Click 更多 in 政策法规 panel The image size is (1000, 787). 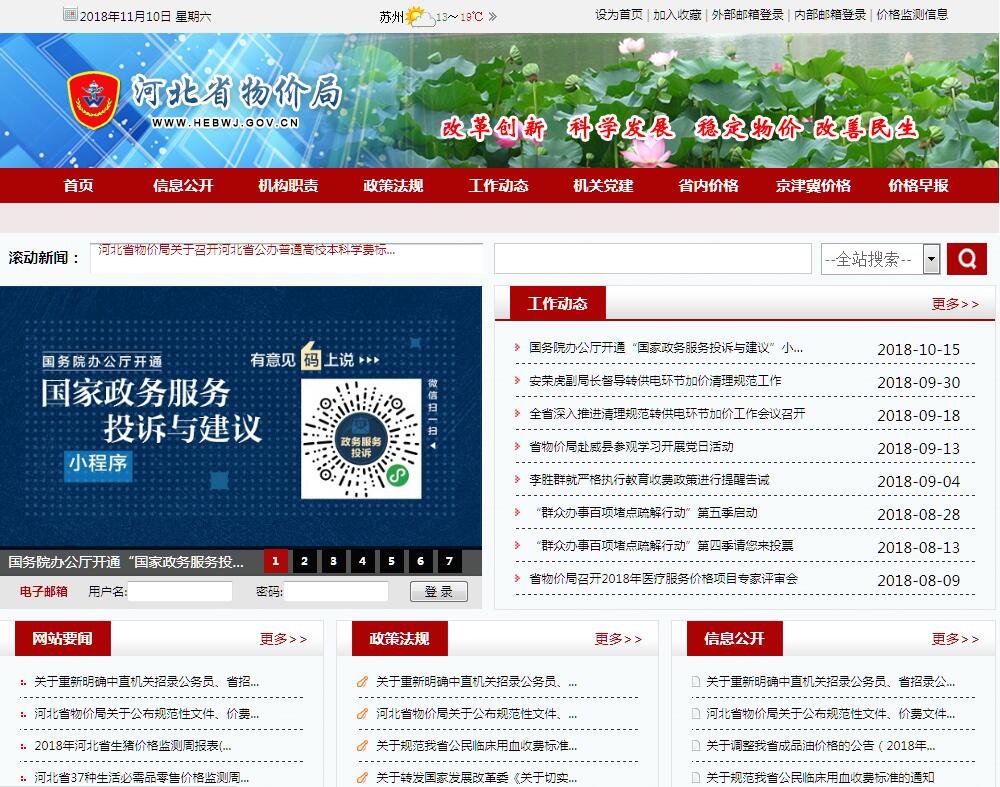click(618, 639)
